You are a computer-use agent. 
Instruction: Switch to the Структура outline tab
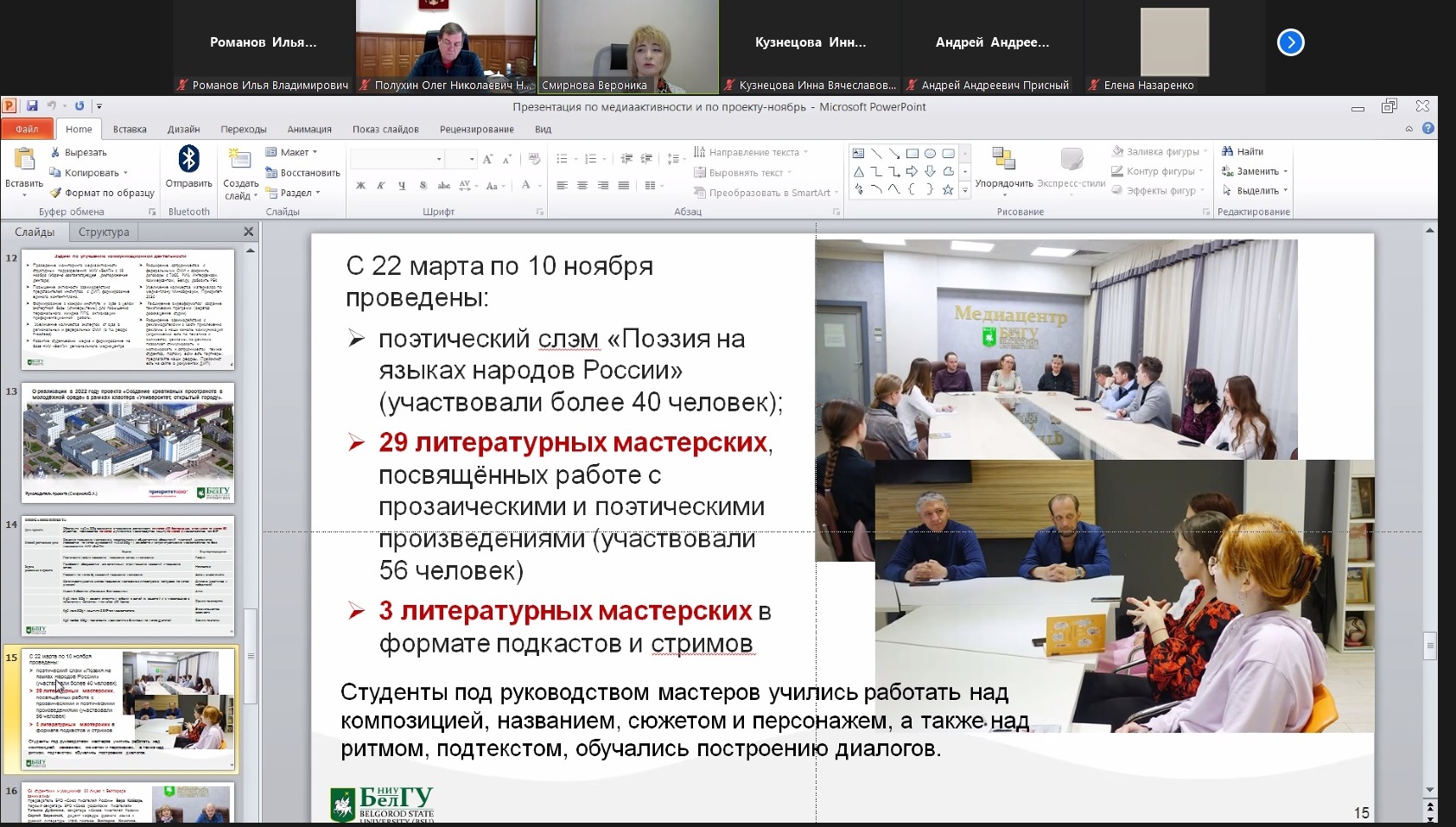pyautogui.click(x=104, y=232)
